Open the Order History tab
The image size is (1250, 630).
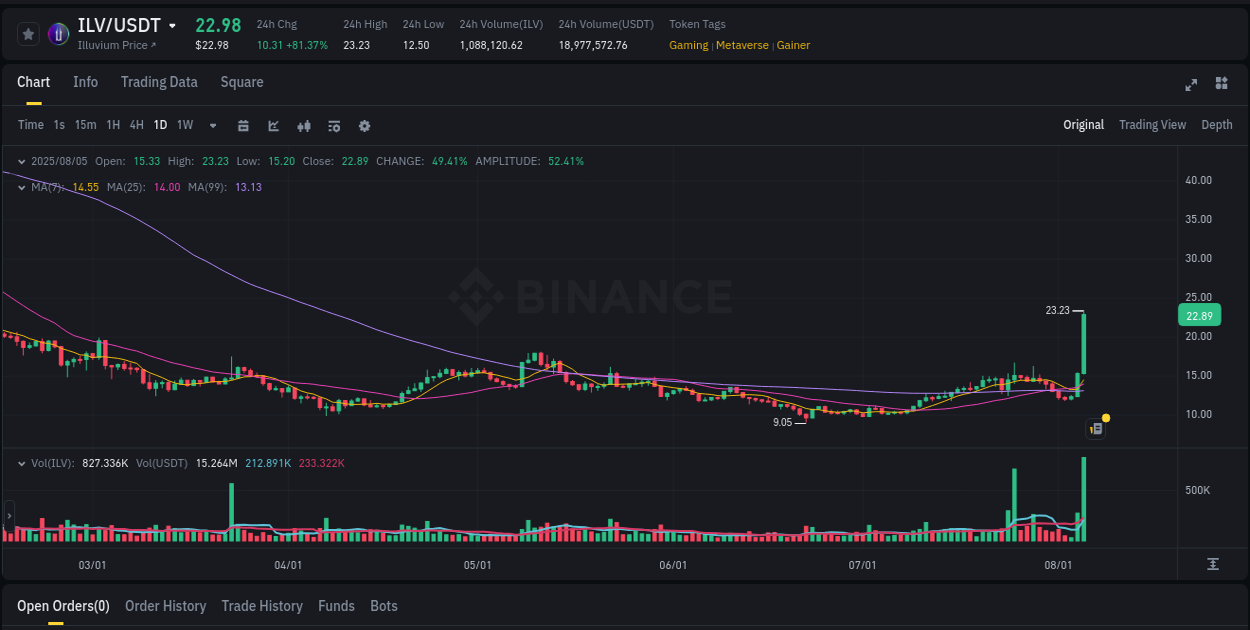point(165,606)
